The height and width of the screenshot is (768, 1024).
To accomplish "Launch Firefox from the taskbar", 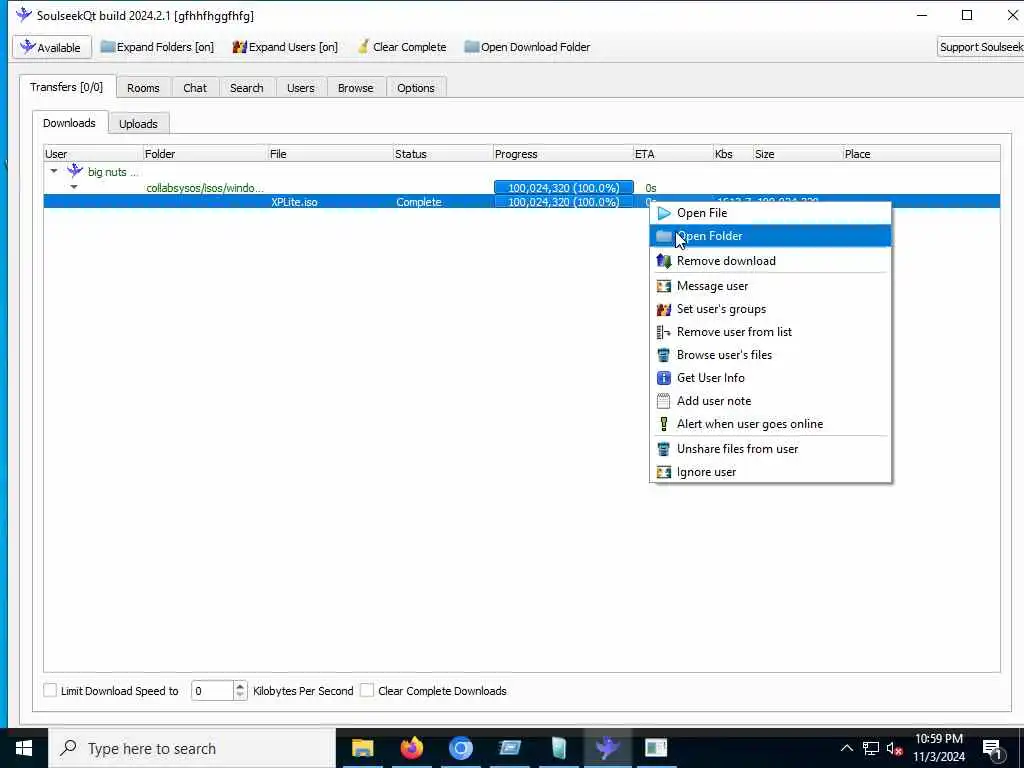I will [411, 748].
